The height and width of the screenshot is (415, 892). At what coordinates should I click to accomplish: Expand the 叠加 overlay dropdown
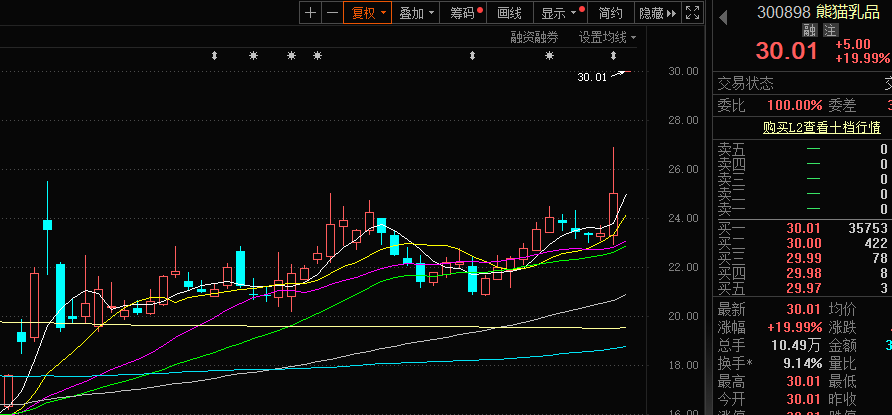417,13
